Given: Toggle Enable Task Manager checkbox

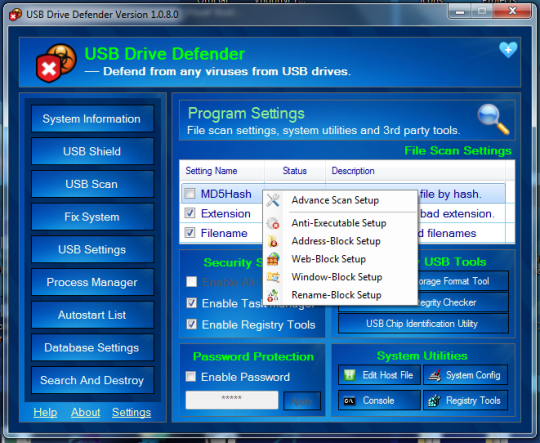Looking at the screenshot, I should click(x=191, y=303).
